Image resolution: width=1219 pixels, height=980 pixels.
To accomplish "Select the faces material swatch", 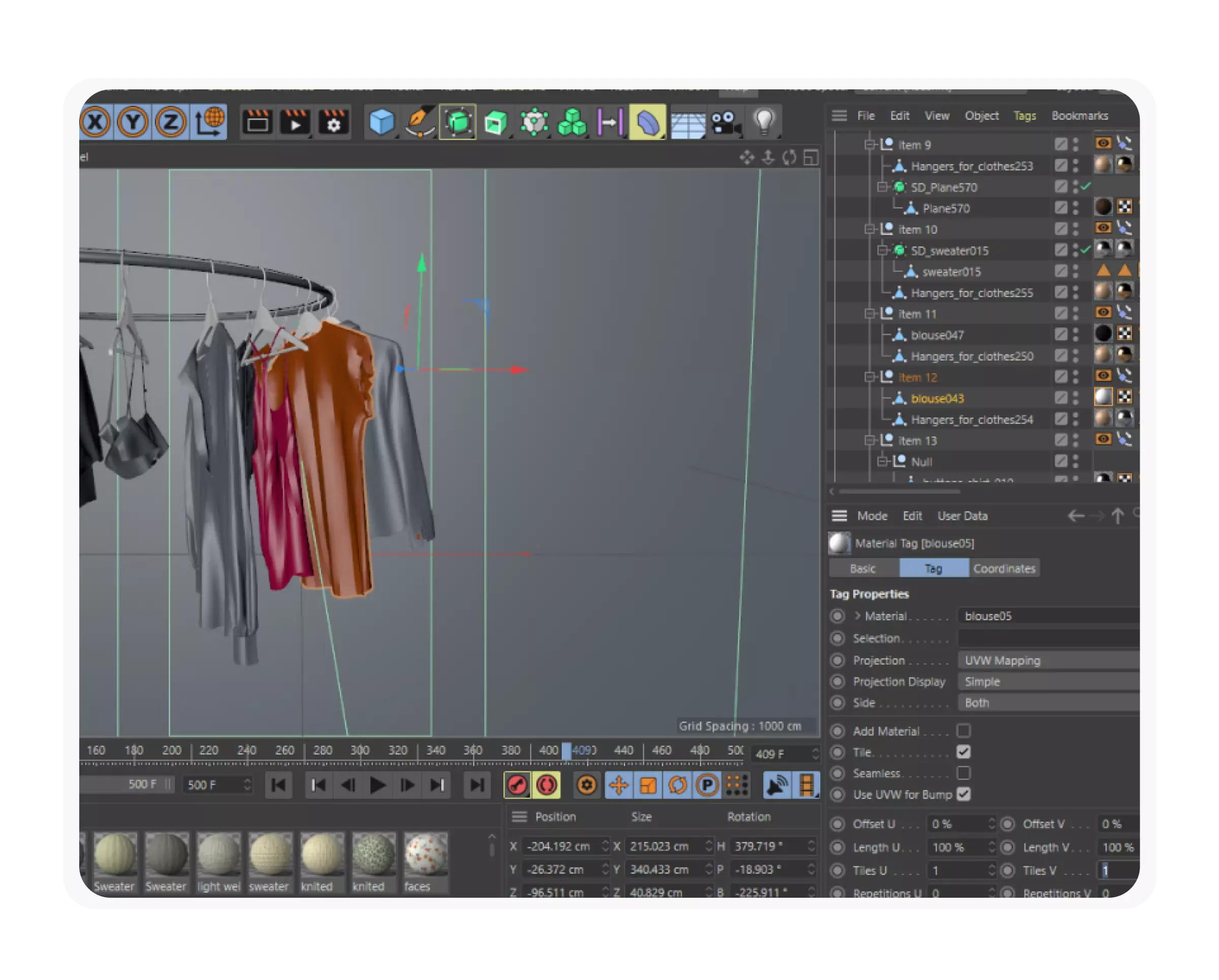I will (x=426, y=854).
